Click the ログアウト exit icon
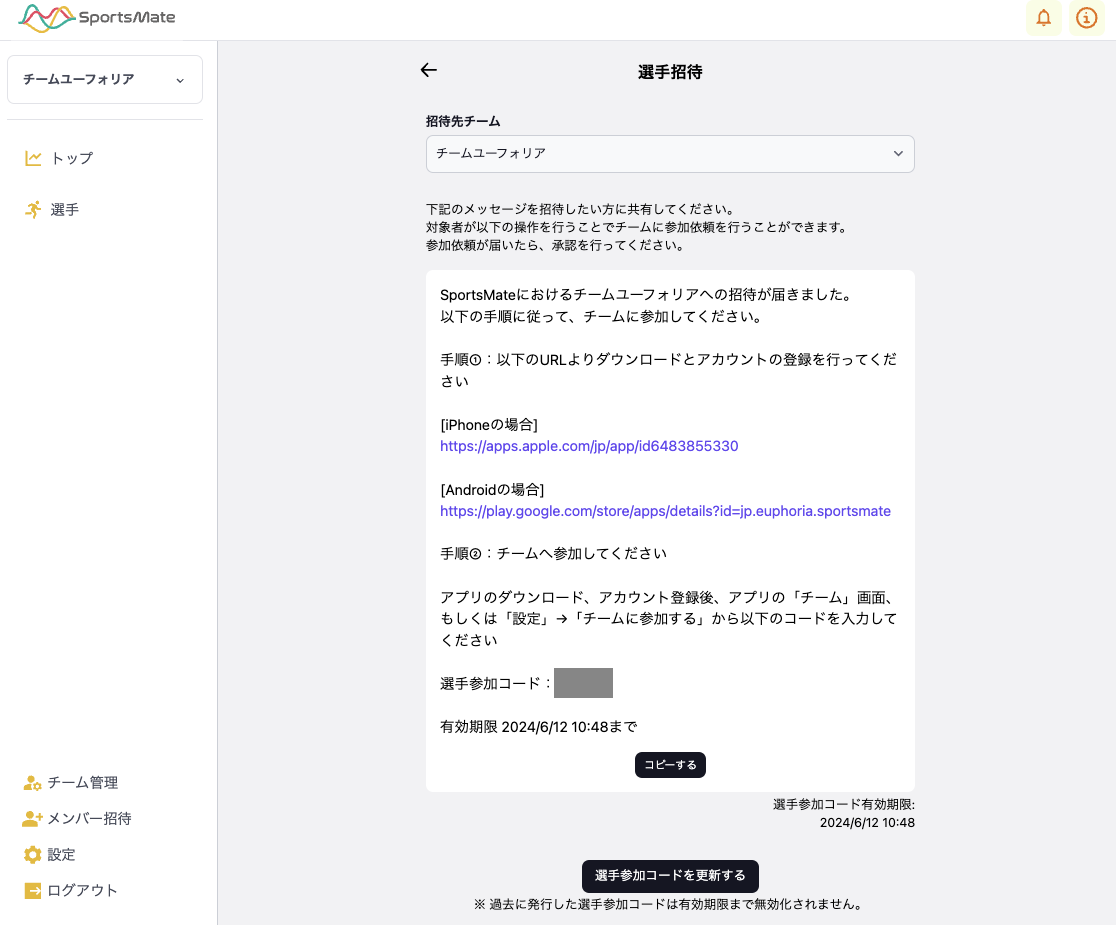This screenshot has height=925, width=1116. (x=32, y=890)
